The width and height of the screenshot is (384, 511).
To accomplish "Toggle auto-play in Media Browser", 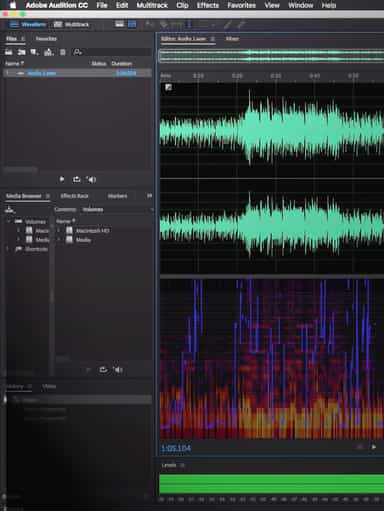I will [118, 370].
